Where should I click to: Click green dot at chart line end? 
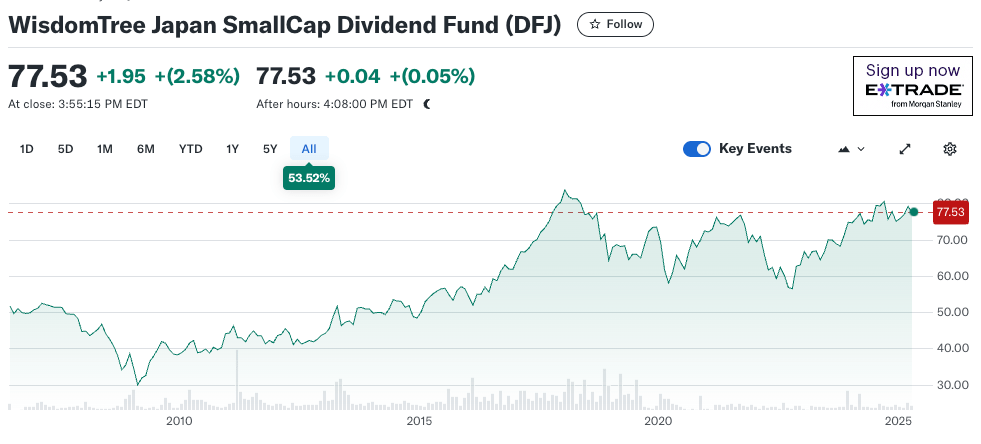coord(913,211)
